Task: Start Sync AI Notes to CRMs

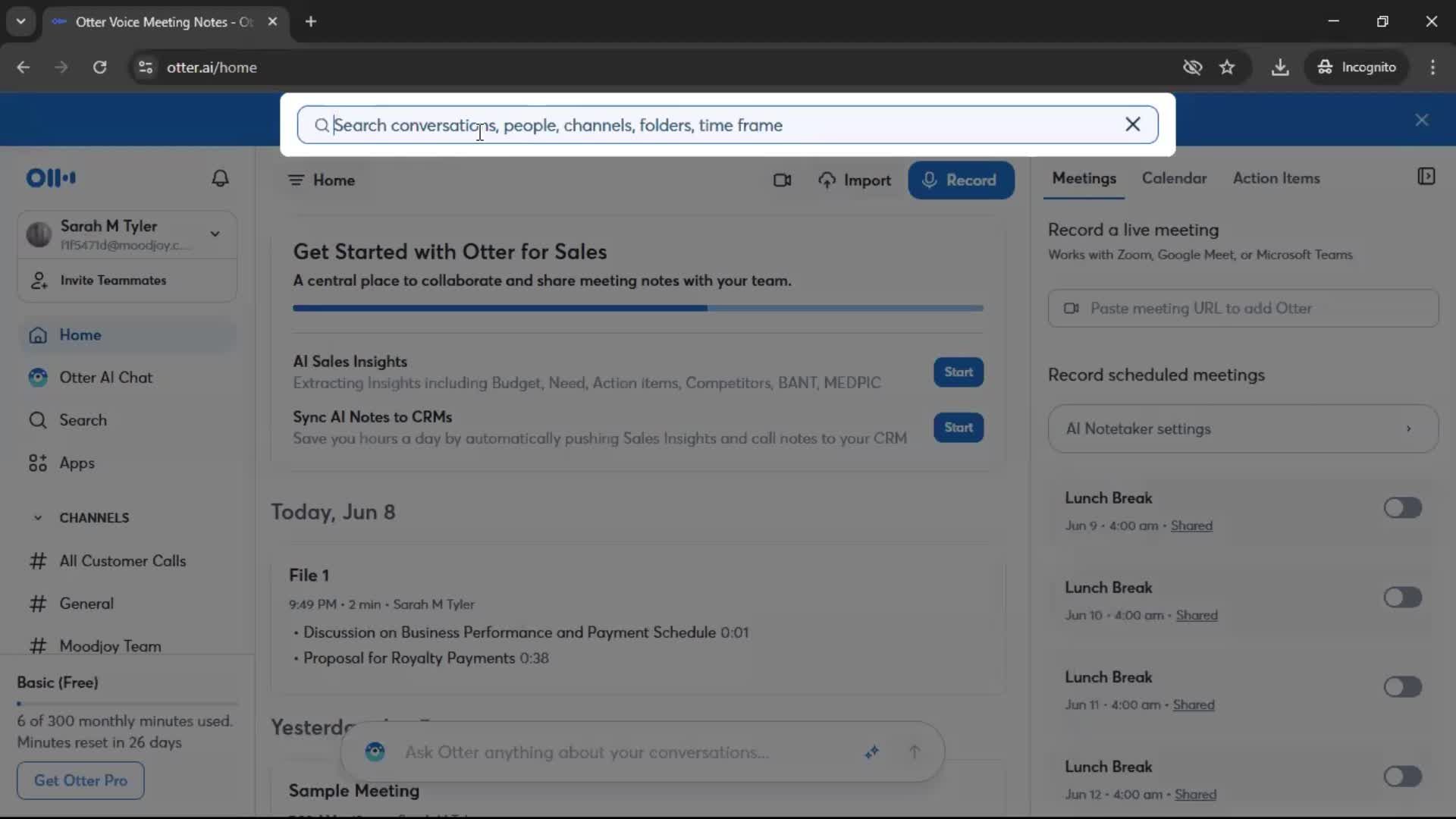Action: [959, 428]
